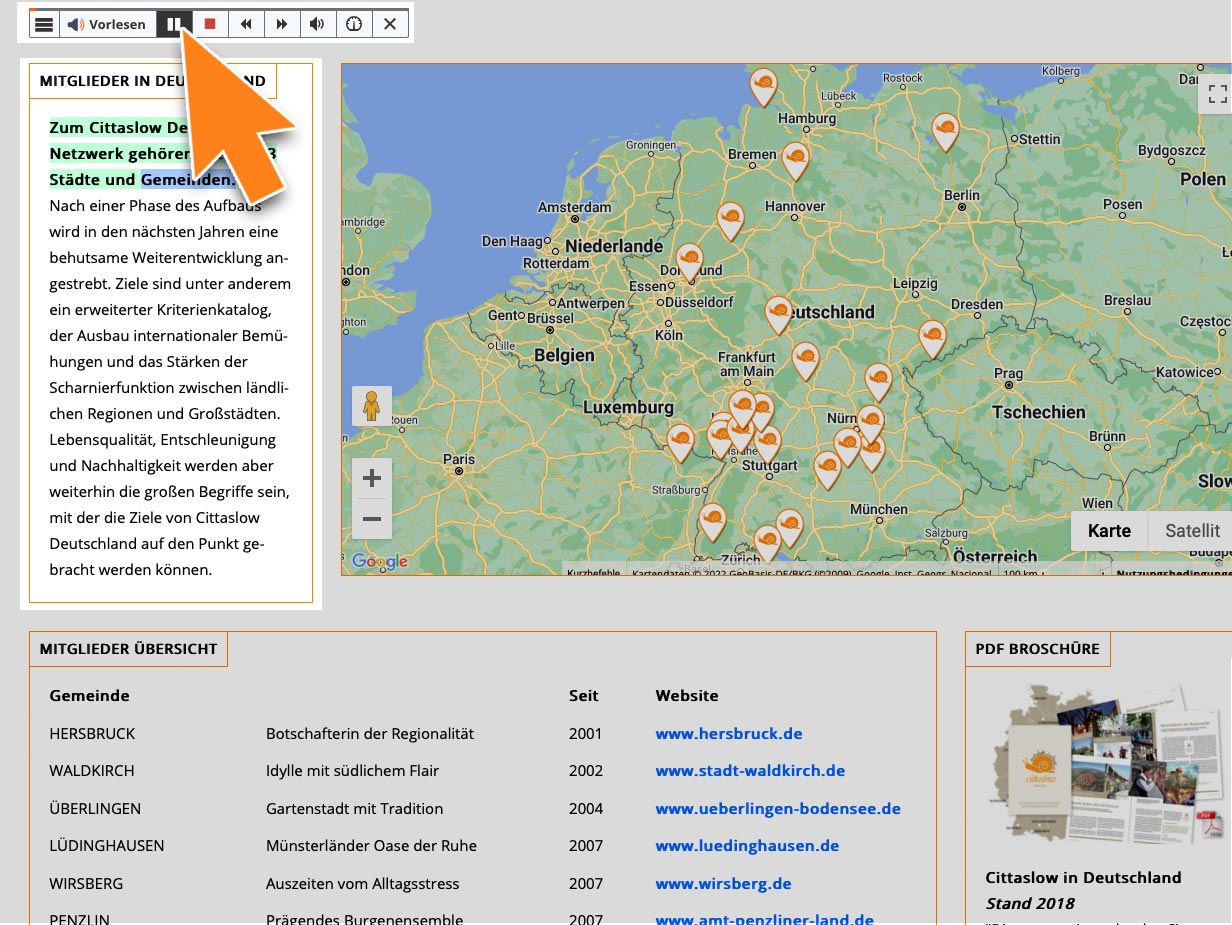
Task: Zoom in on the map with plus
Action: 372,479
